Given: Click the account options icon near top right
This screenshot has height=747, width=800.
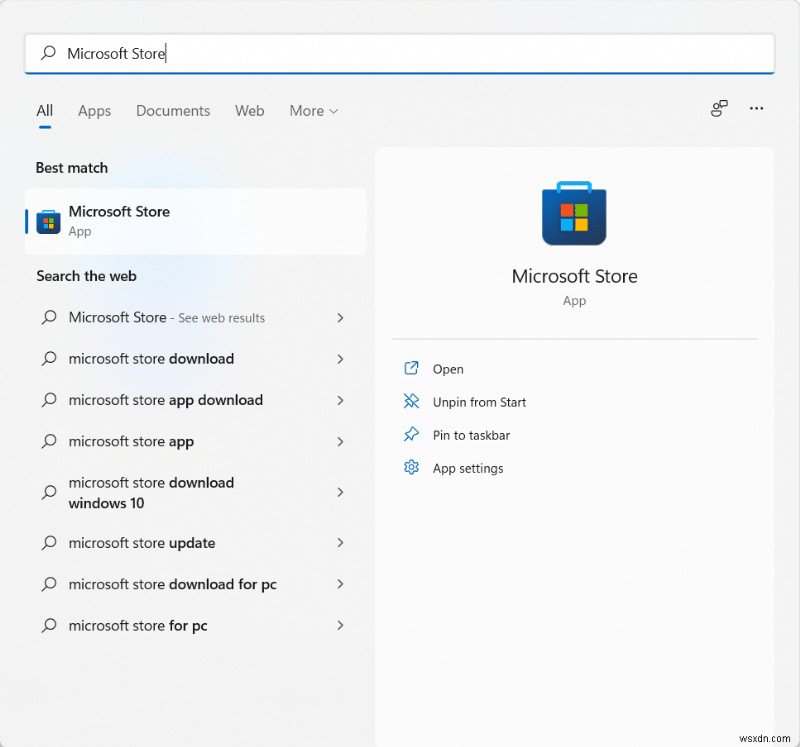Looking at the screenshot, I should click(x=718, y=109).
